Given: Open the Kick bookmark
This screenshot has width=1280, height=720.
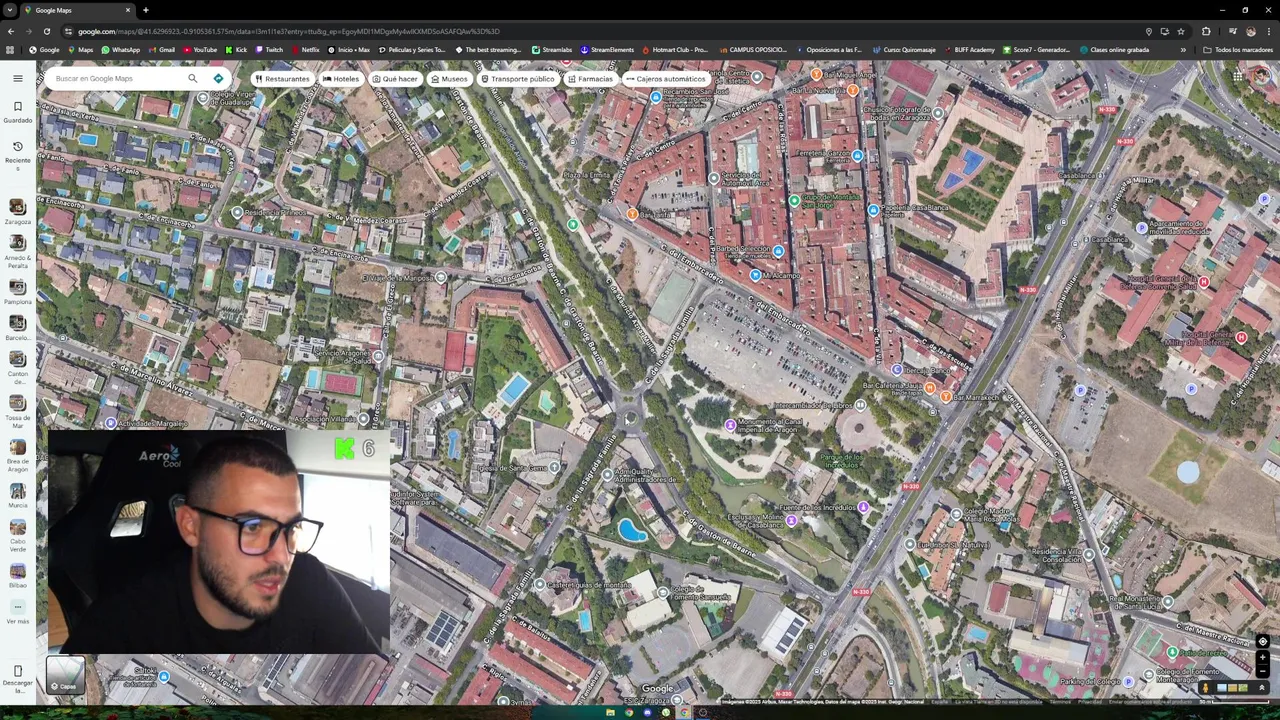Looking at the screenshot, I should (236, 50).
